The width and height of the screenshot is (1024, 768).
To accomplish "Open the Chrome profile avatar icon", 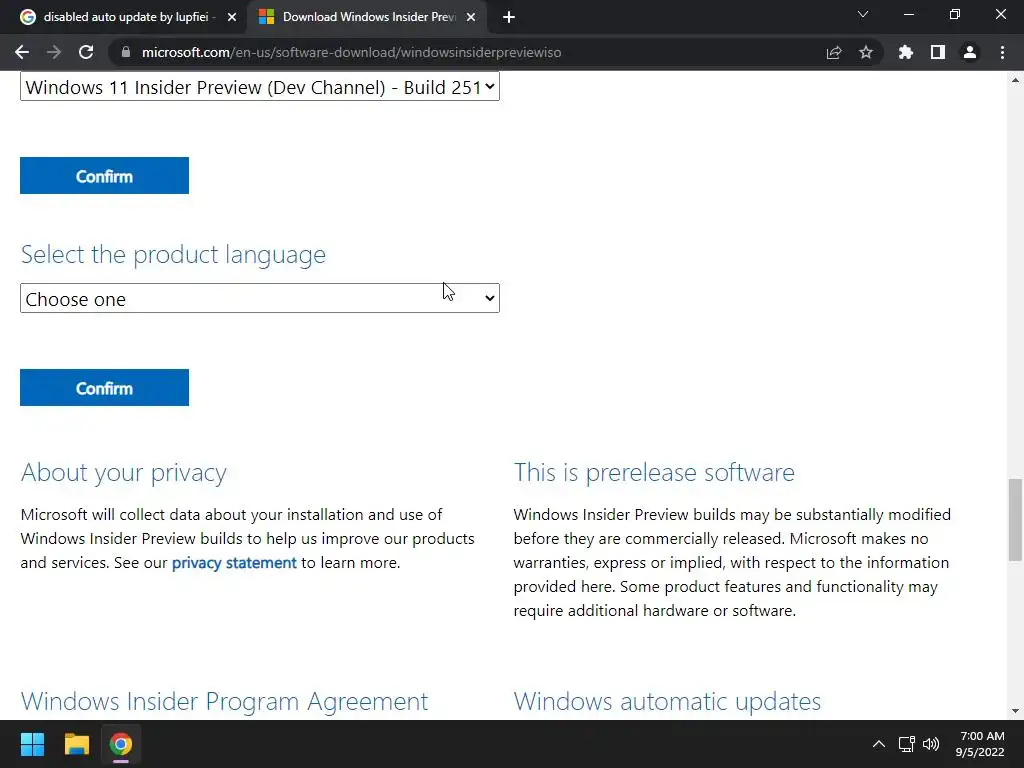I will (970, 52).
